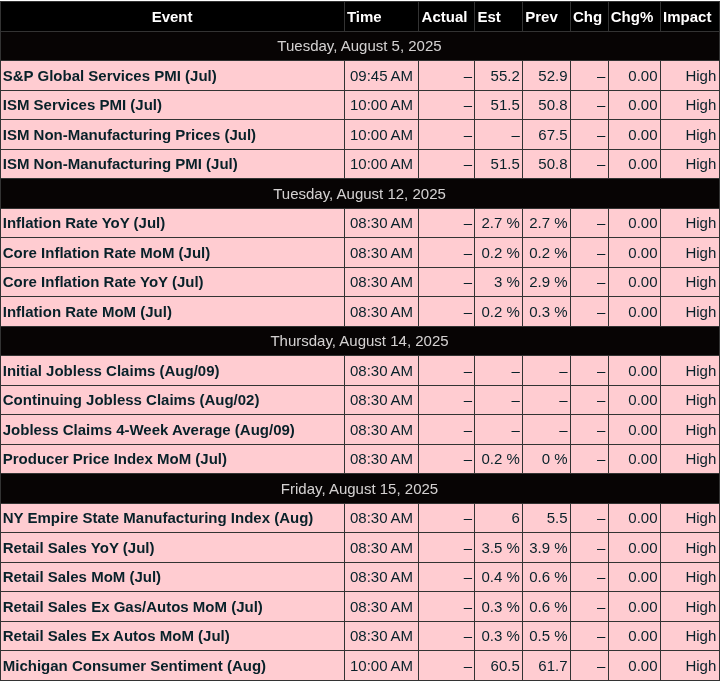Click the Chg column header

point(589,17)
